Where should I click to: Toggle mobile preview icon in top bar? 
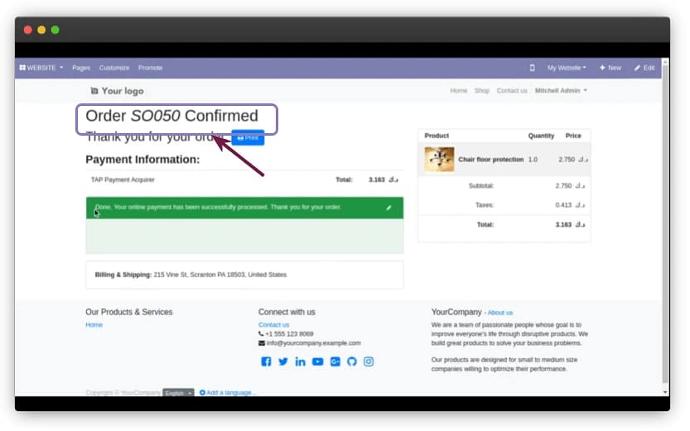[532, 68]
